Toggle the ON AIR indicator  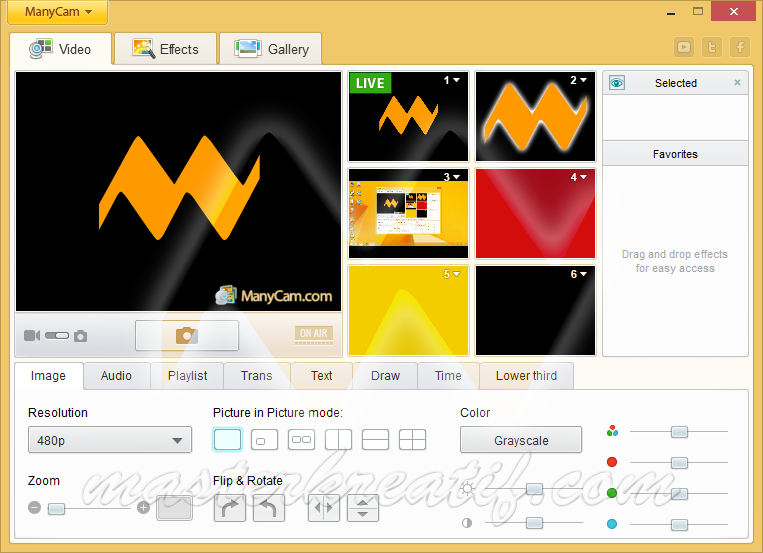point(314,335)
